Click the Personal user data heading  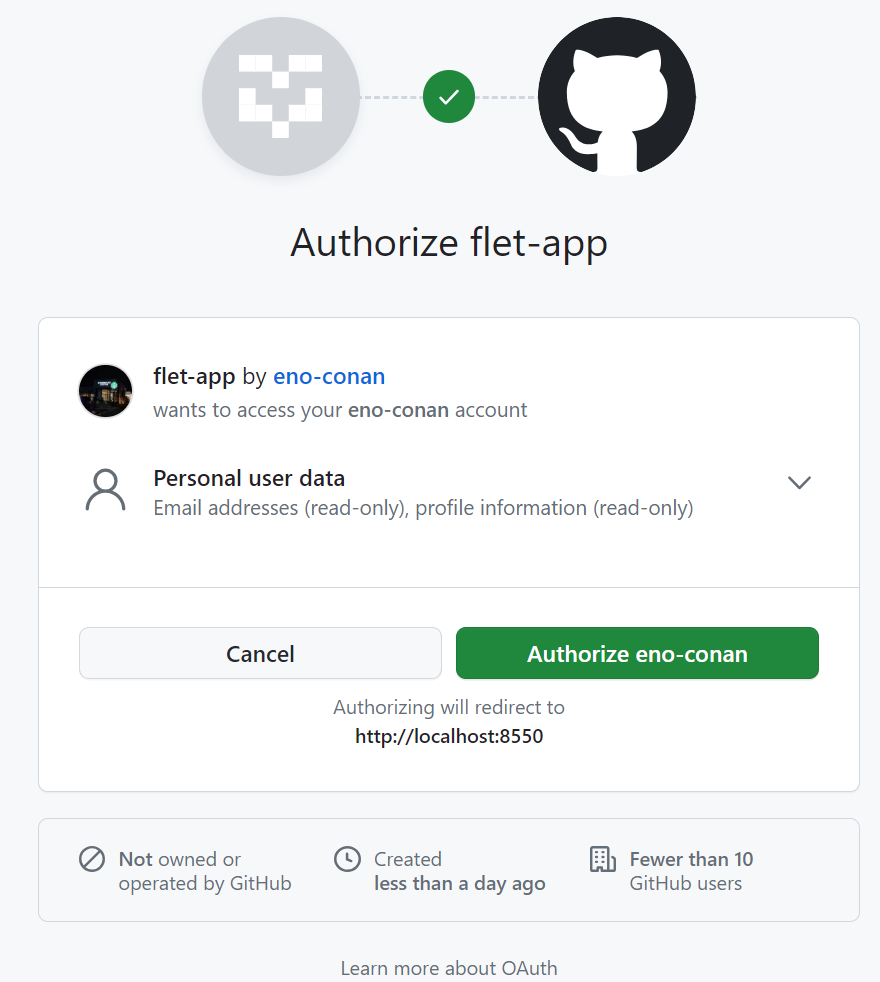click(249, 478)
